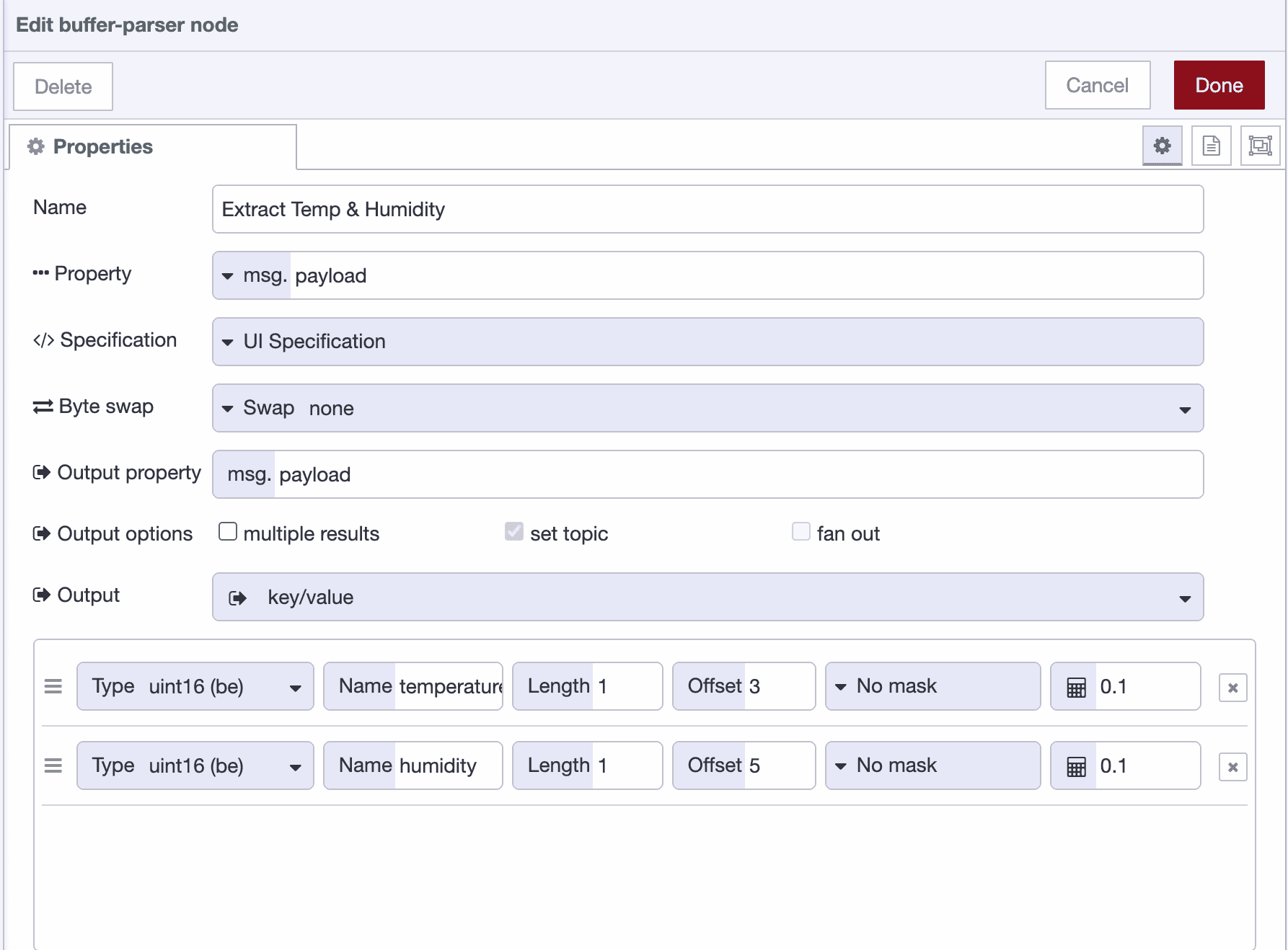1288x950 pixels.
Task: Click the Name field showing Extract Temp & Humidity
Action: 707,209
